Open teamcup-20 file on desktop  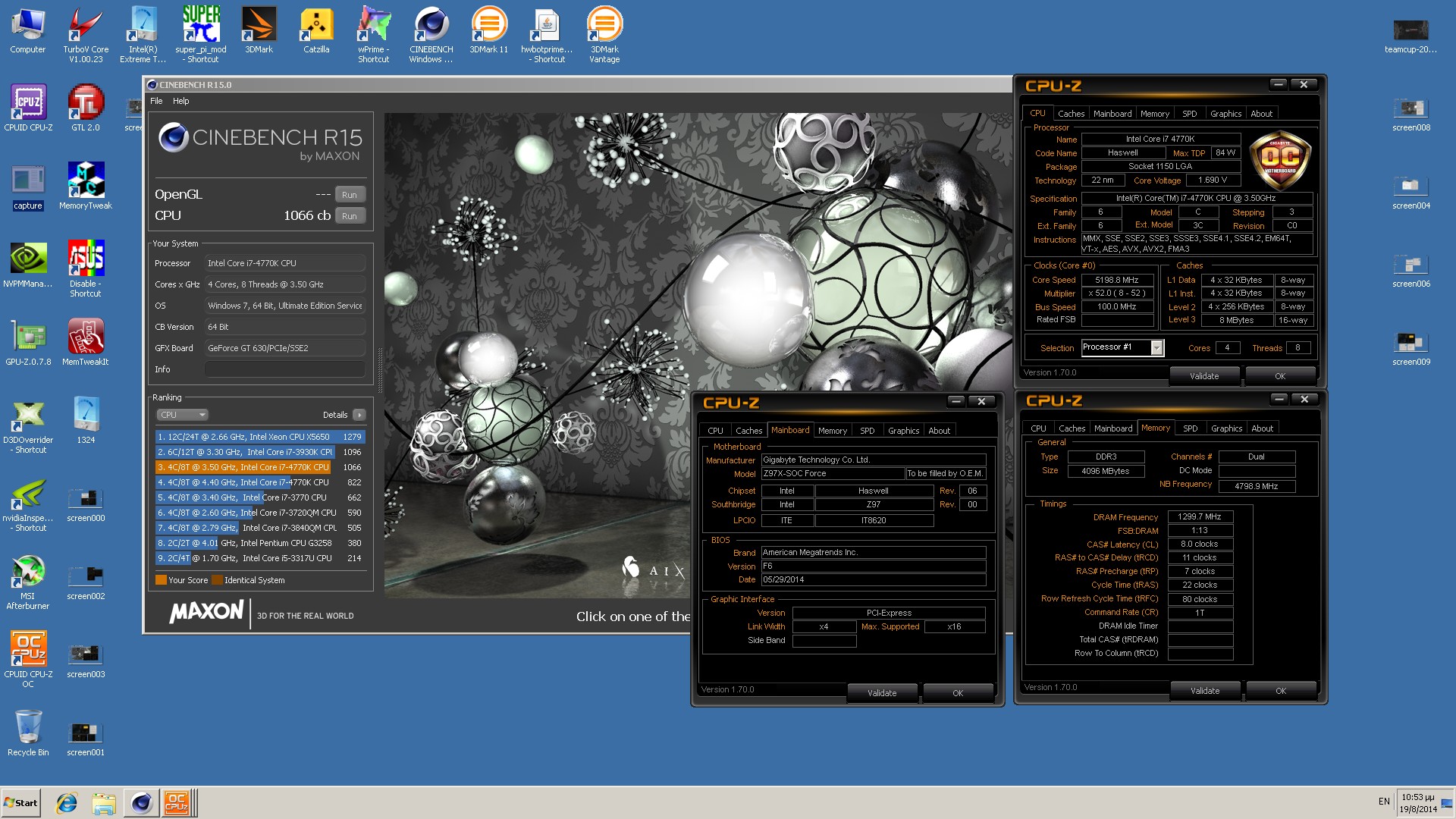[1411, 36]
